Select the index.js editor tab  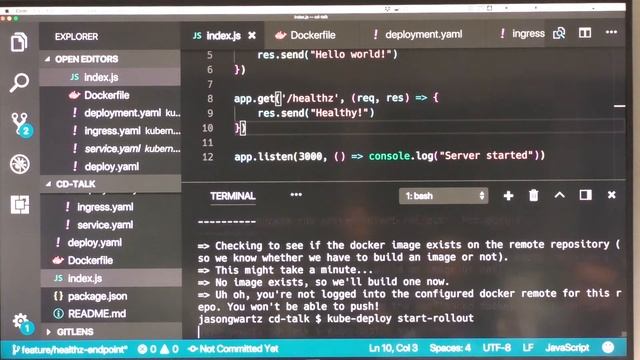(222, 36)
